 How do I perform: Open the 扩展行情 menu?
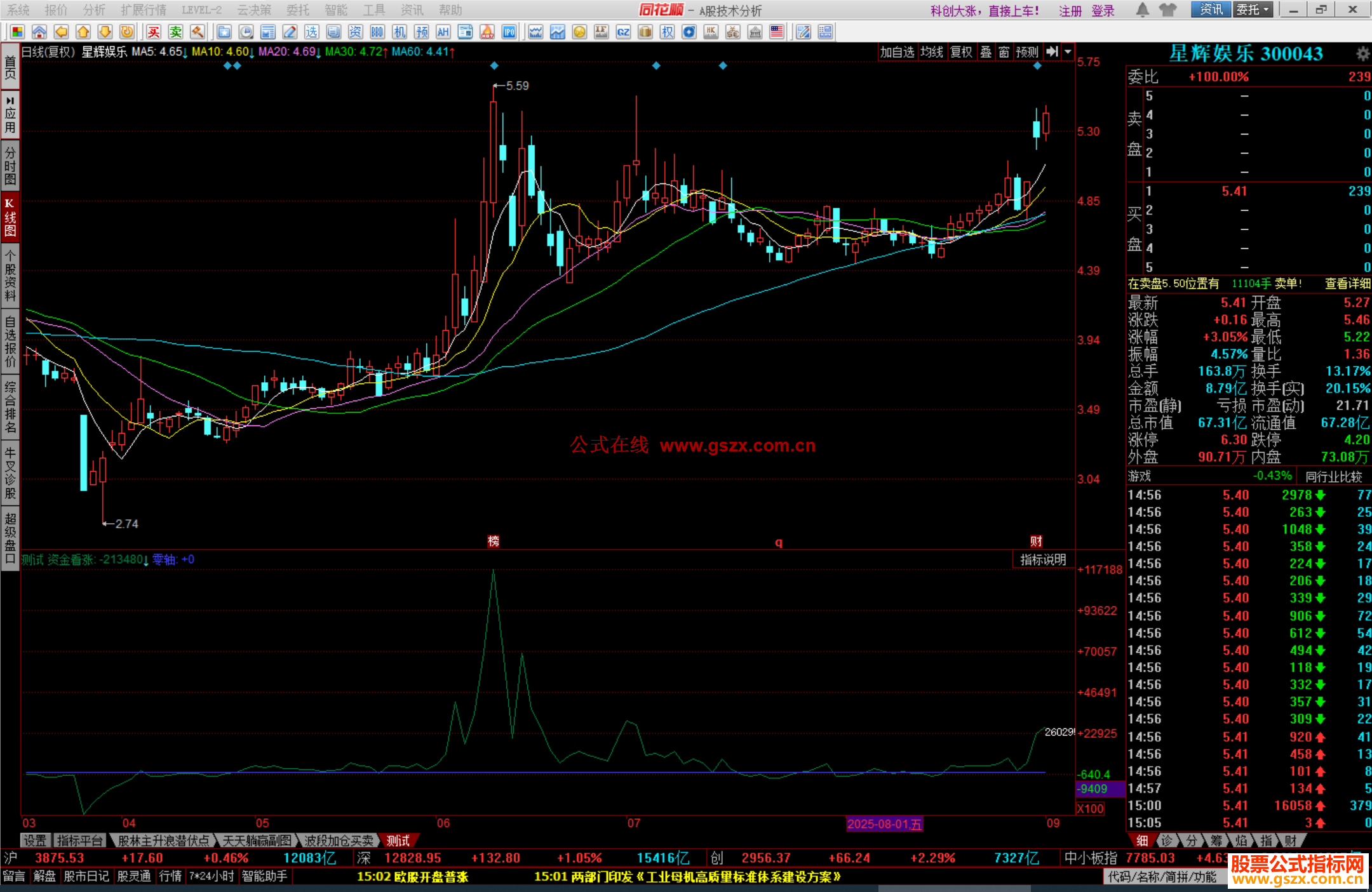144,10
